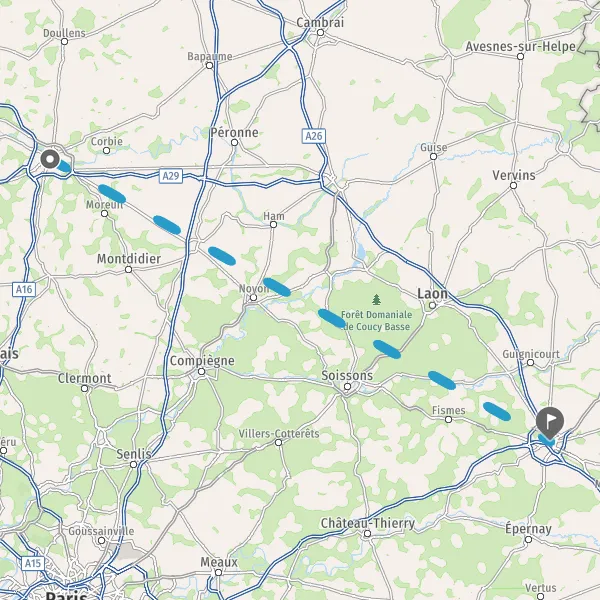The image size is (600, 600).
Task: Select the Compiègne city label
Action: point(202,361)
